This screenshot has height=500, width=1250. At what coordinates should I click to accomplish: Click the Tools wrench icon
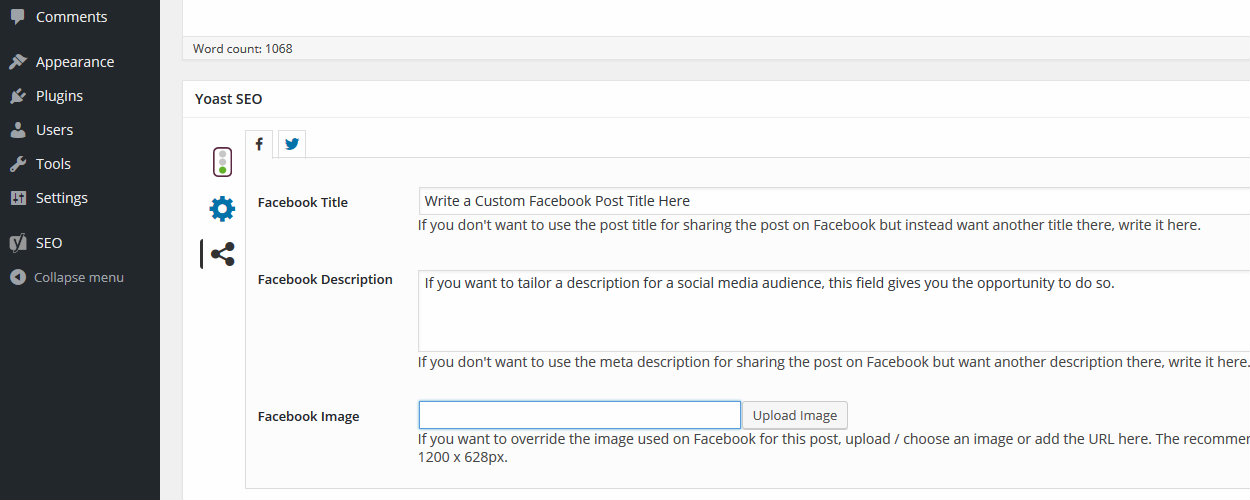pyautogui.click(x=18, y=164)
